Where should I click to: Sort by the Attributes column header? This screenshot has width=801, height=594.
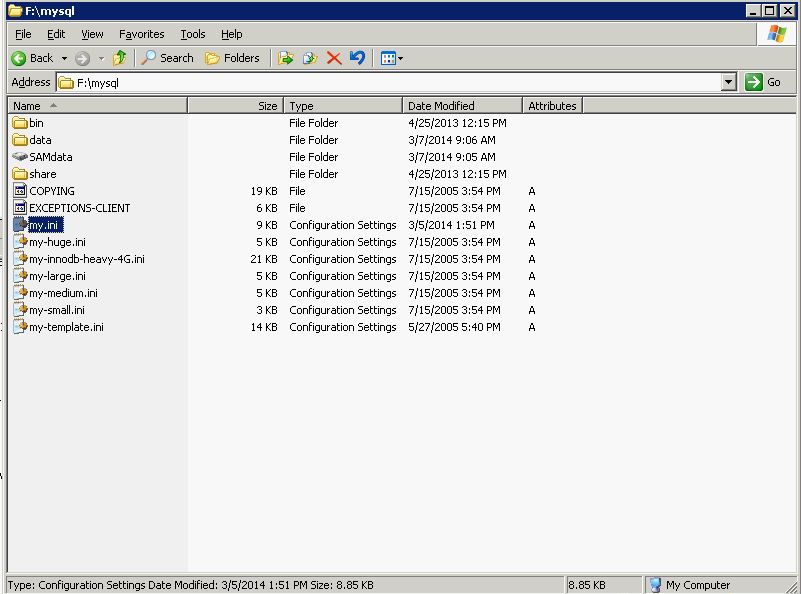click(553, 106)
